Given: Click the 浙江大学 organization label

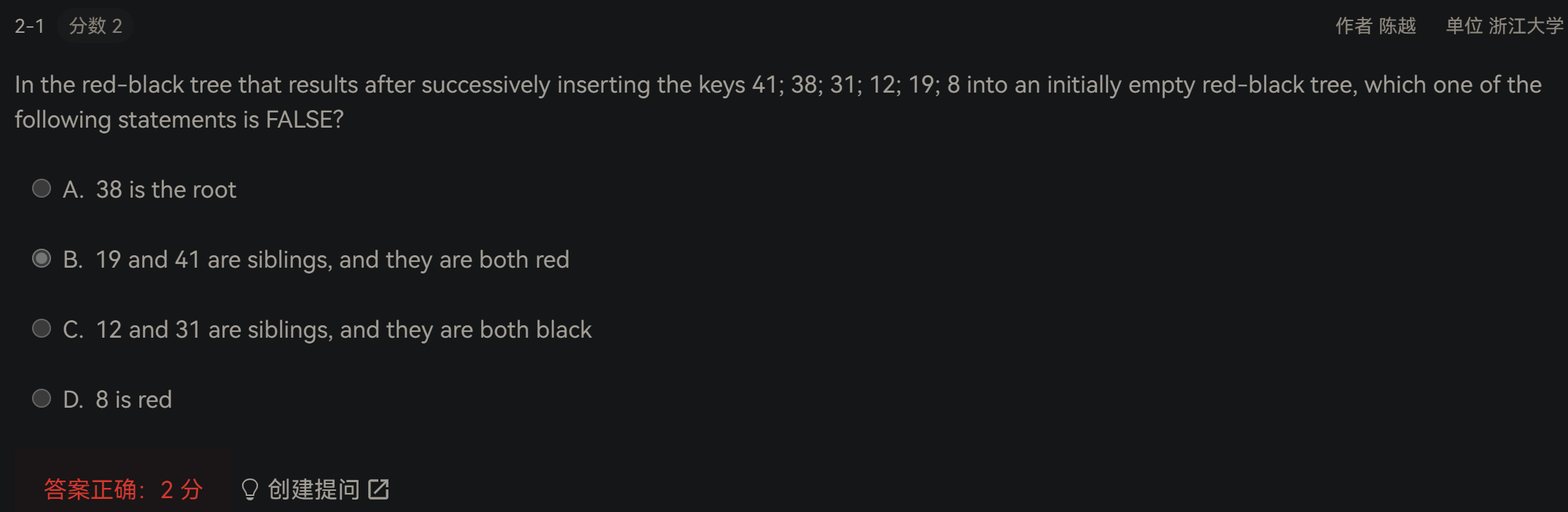Looking at the screenshot, I should tap(1526, 26).
